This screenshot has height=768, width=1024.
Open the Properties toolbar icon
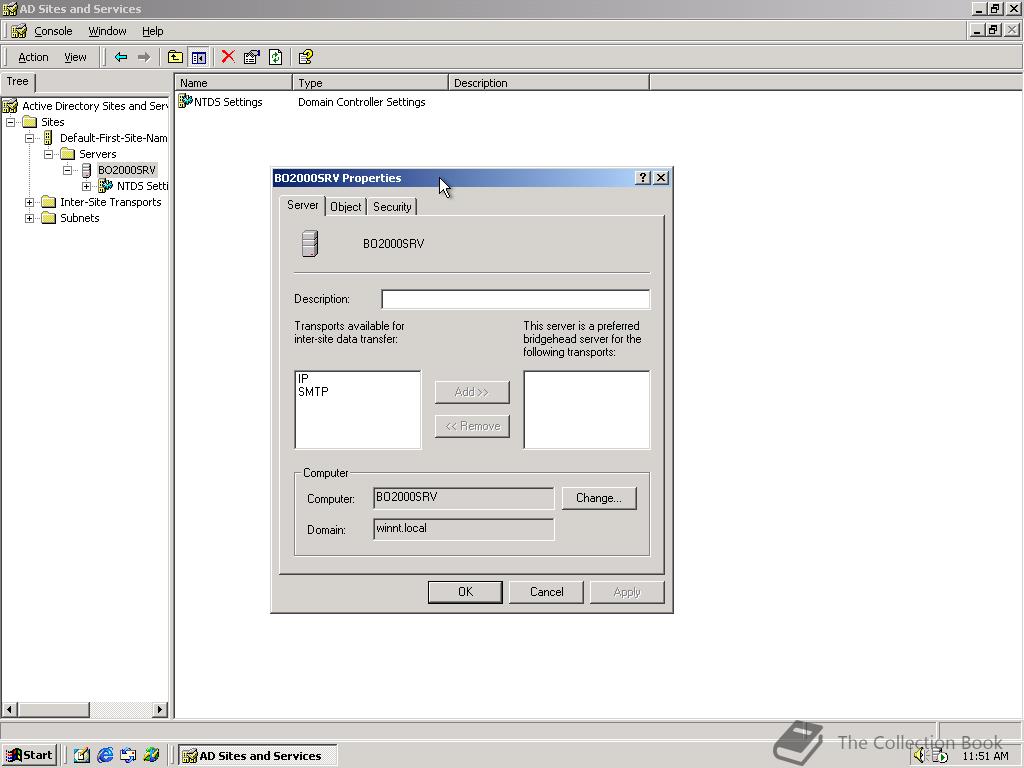[x=251, y=57]
